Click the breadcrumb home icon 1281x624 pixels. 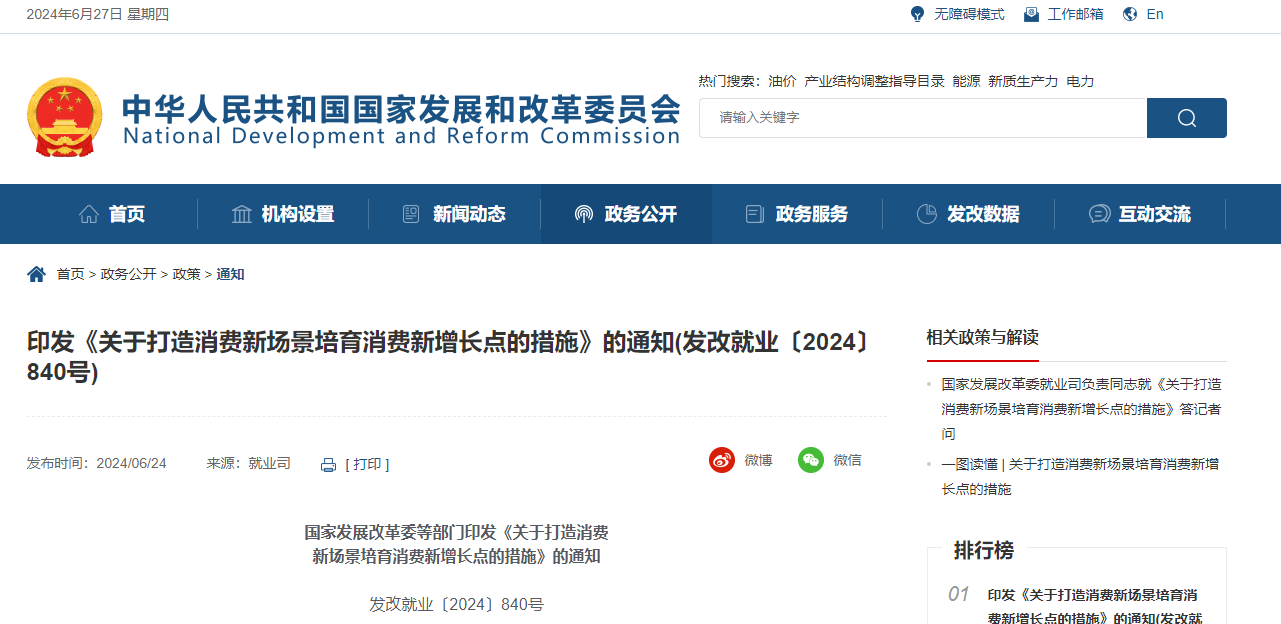tap(37, 274)
